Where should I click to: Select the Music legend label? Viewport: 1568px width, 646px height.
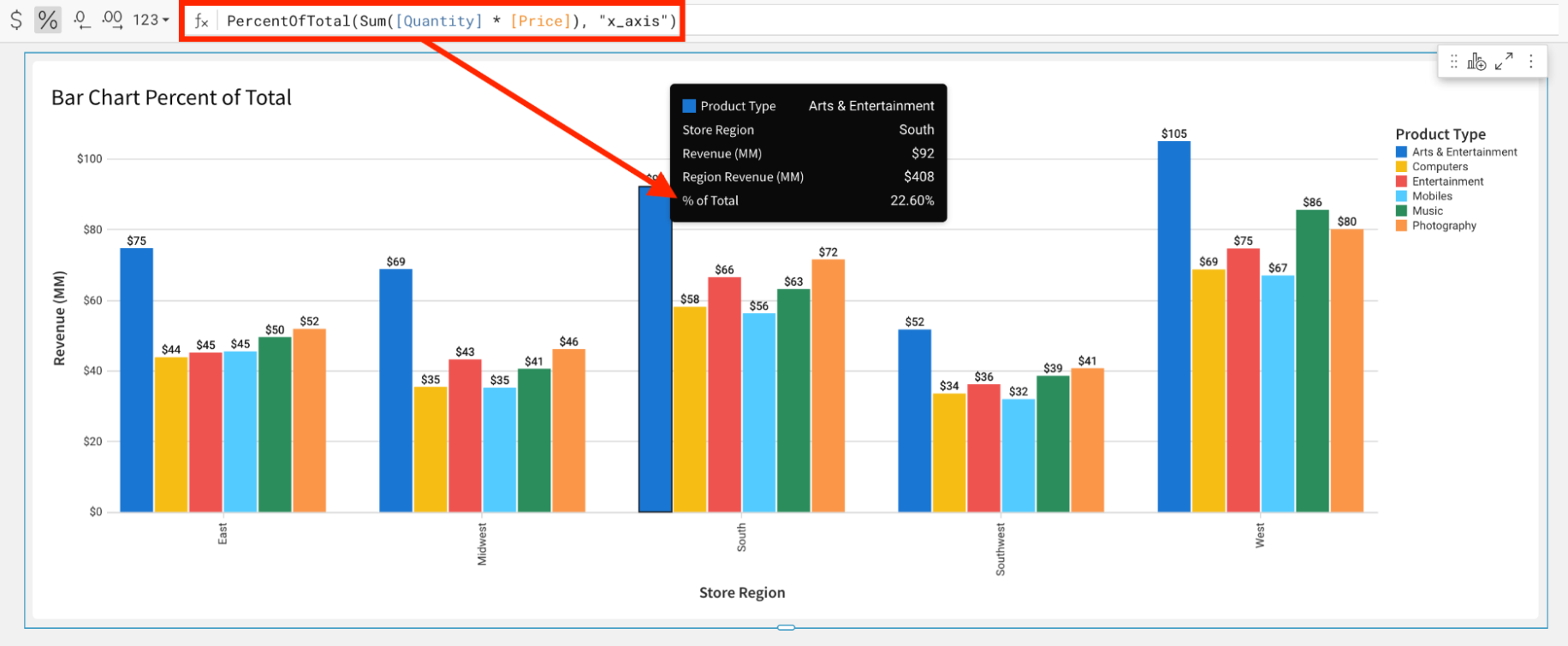coord(1427,211)
